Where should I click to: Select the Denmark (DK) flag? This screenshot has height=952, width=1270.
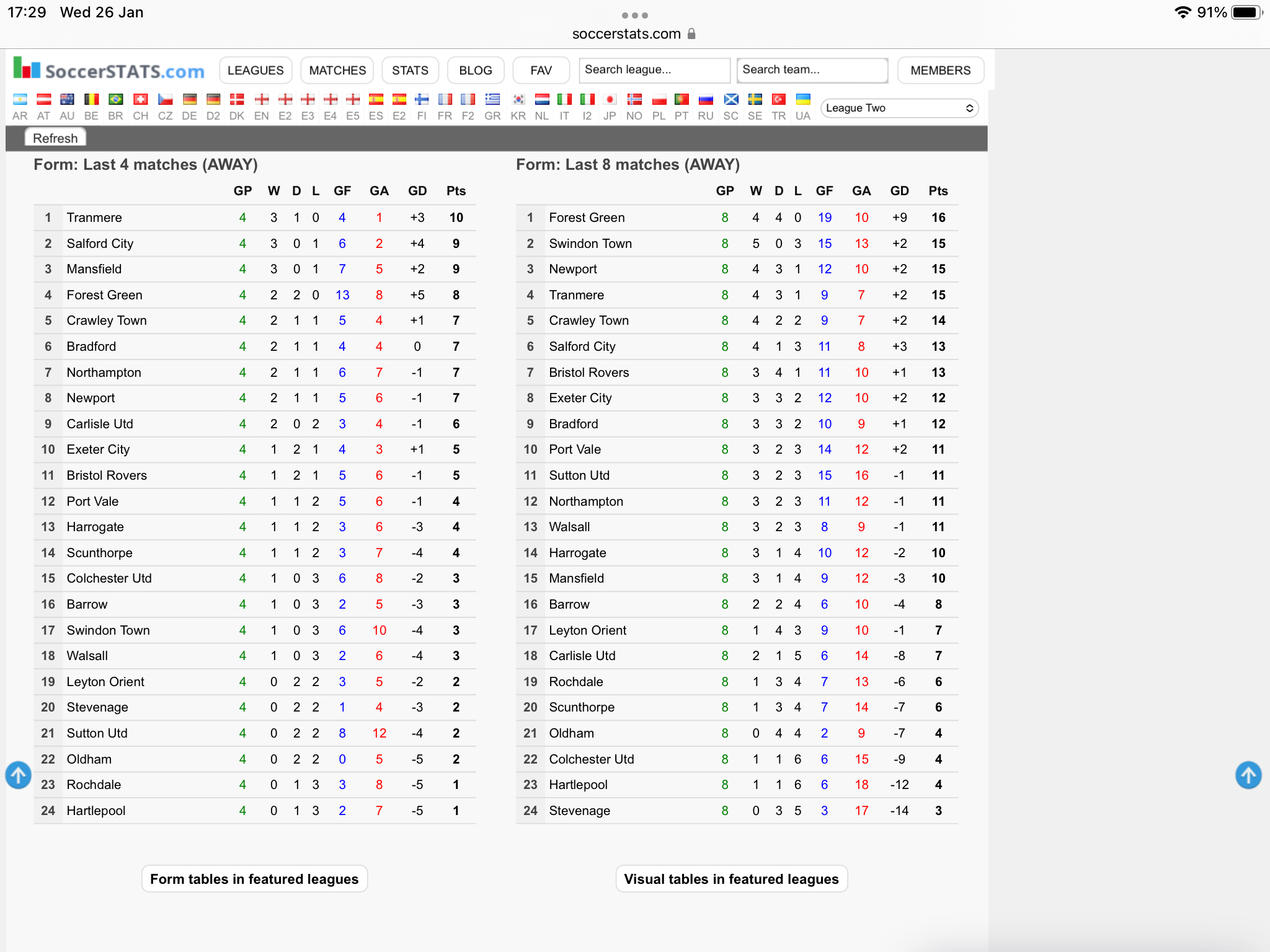point(237,99)
